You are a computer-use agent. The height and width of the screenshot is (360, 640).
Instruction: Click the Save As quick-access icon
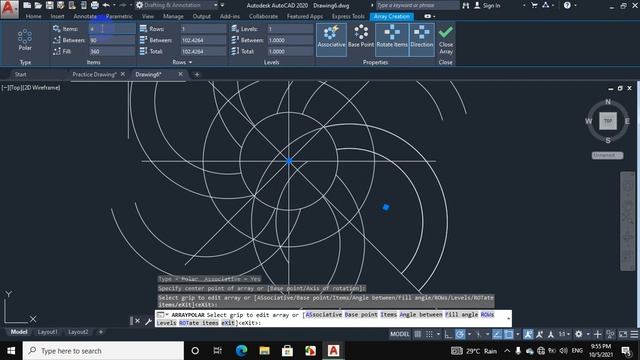point(61,5)
